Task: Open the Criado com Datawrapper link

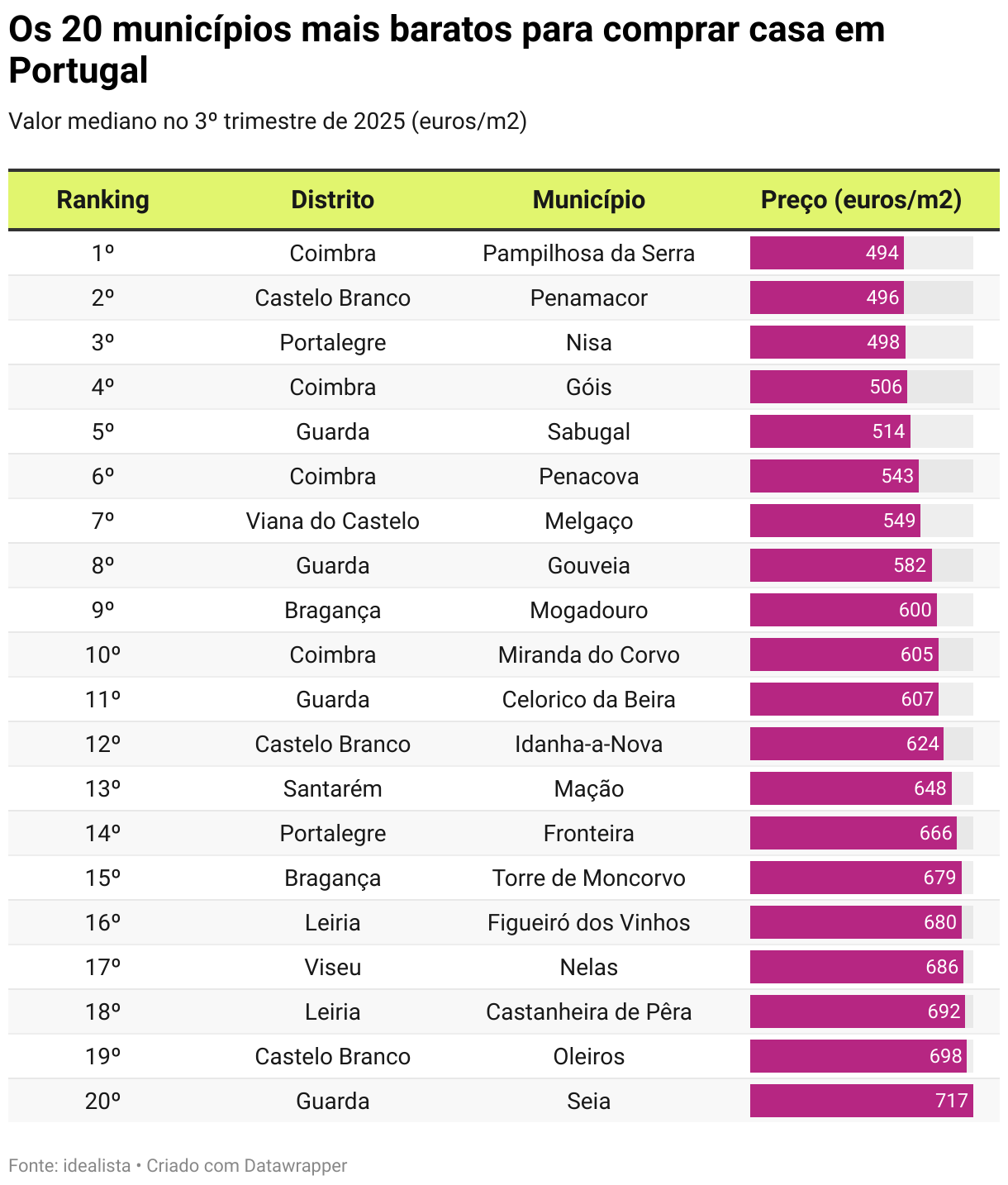Action: [x=247, y=1165]
